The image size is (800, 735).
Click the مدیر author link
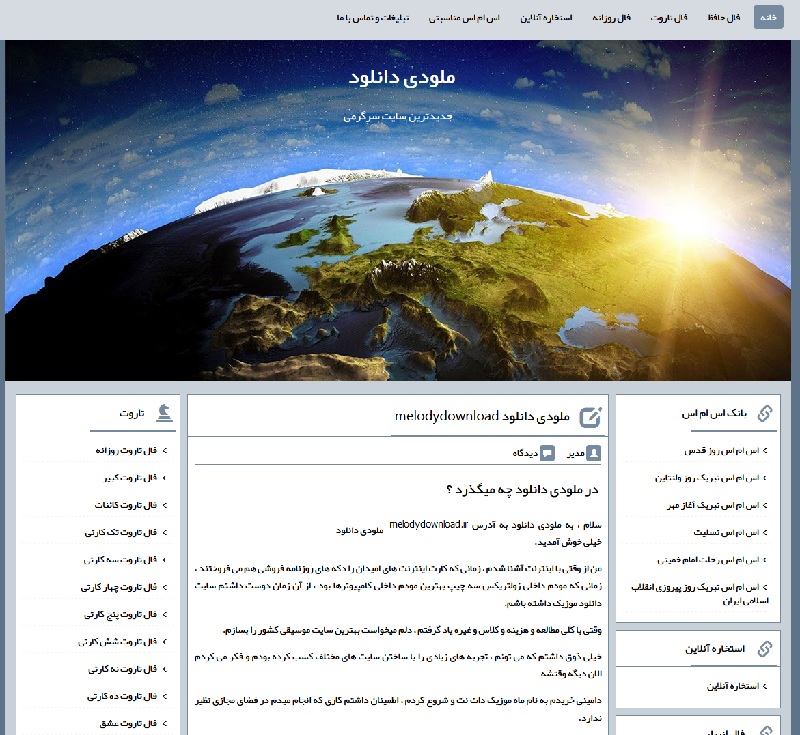(576, 453)
